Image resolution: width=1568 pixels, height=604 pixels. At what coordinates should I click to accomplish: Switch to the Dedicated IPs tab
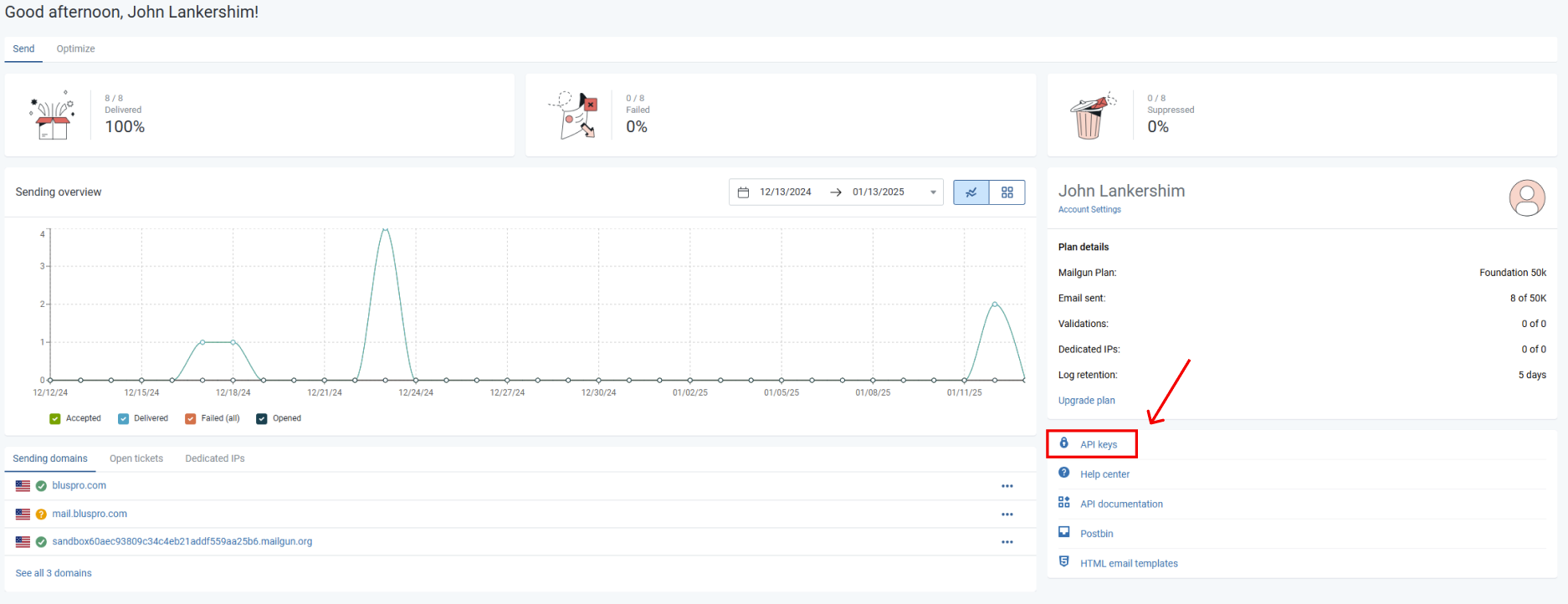215,458
